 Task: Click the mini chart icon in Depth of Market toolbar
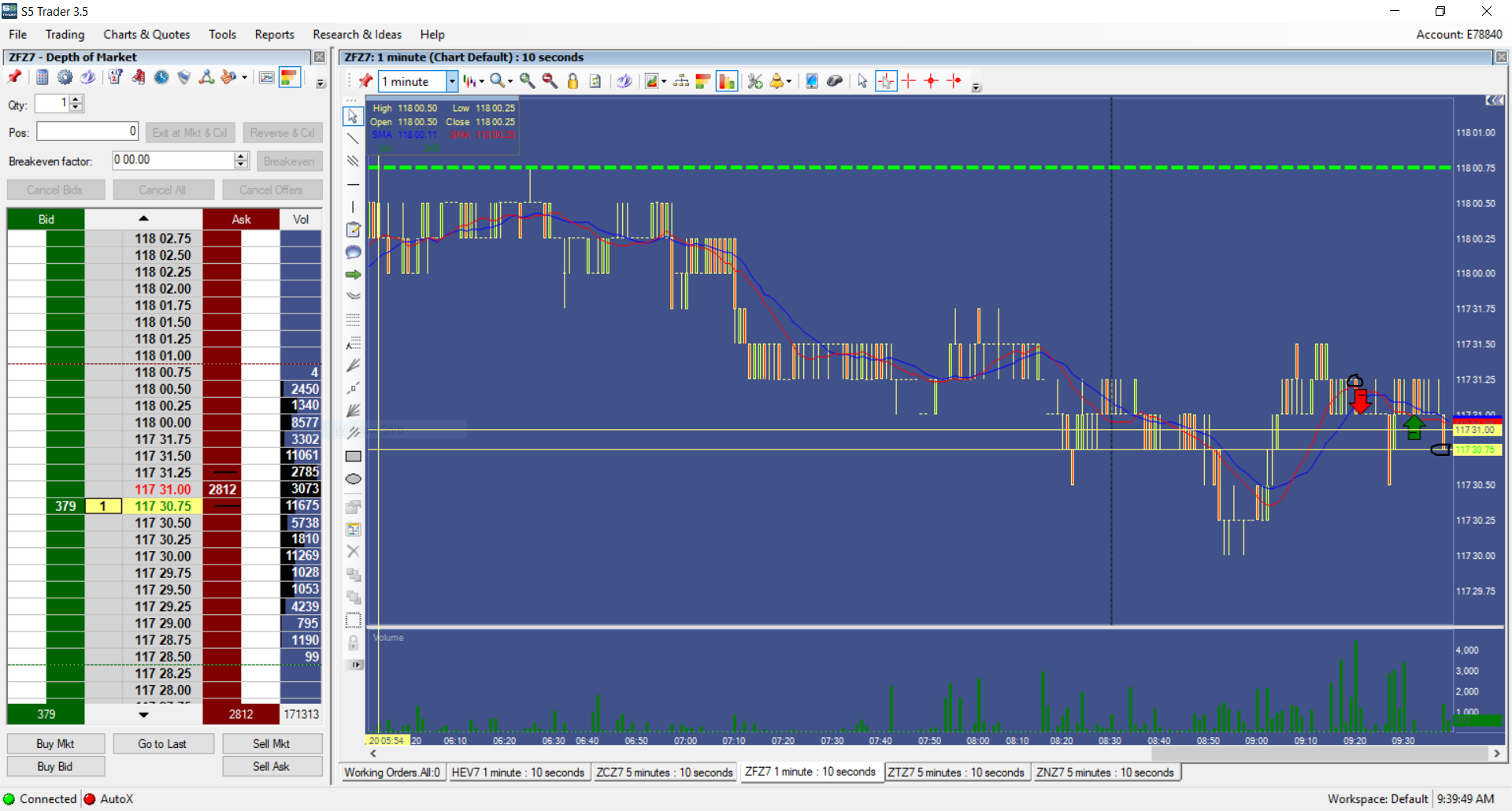pos(267,77)
